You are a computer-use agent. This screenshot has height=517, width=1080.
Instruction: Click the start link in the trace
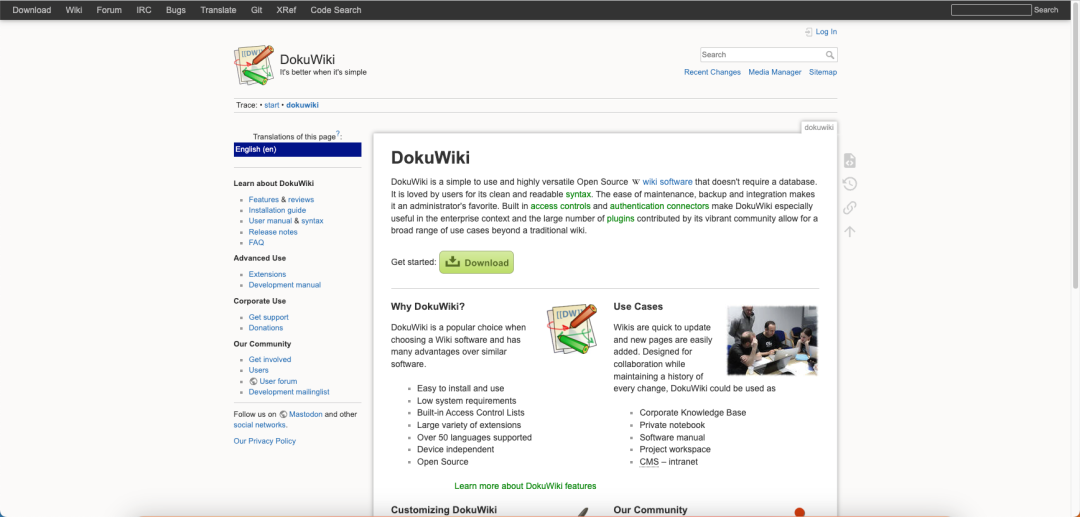[272, 105]
